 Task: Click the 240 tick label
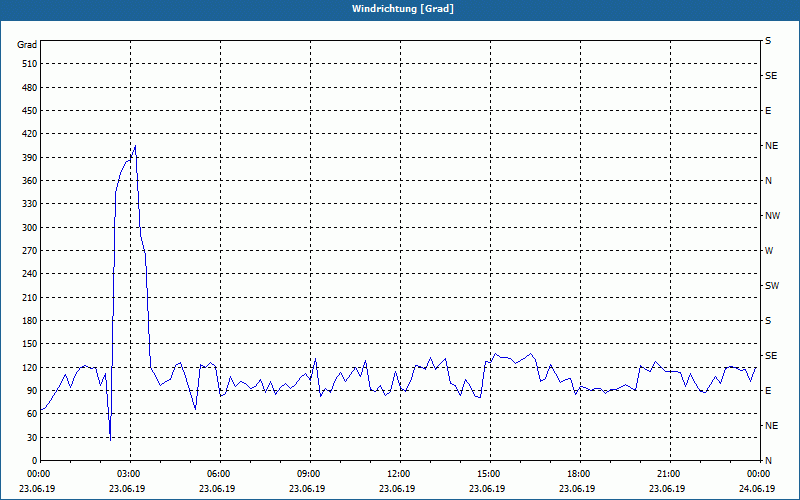pyautogui.click(x=30, y=274)
